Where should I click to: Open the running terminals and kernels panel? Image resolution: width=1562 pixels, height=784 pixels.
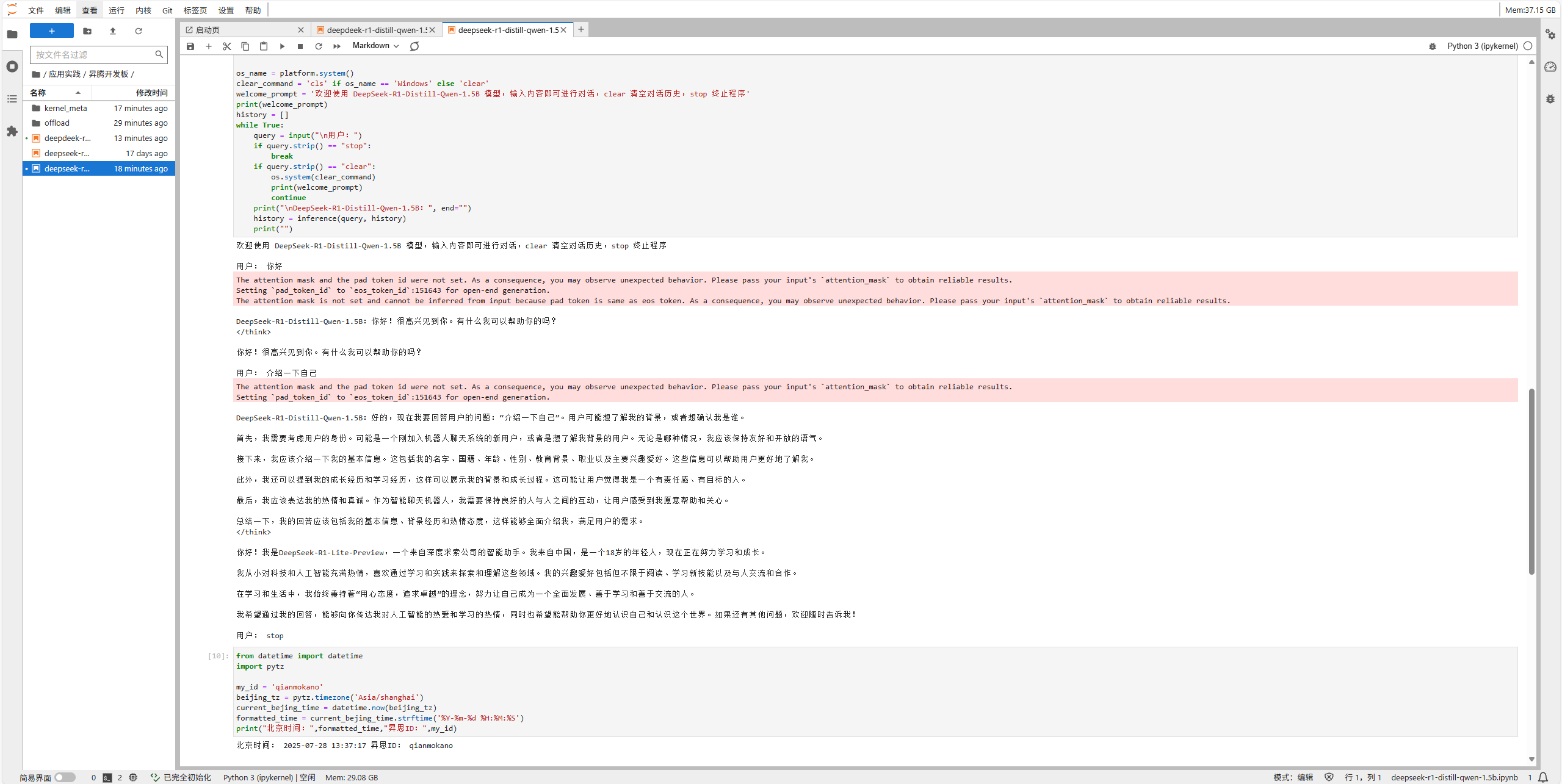12,67
